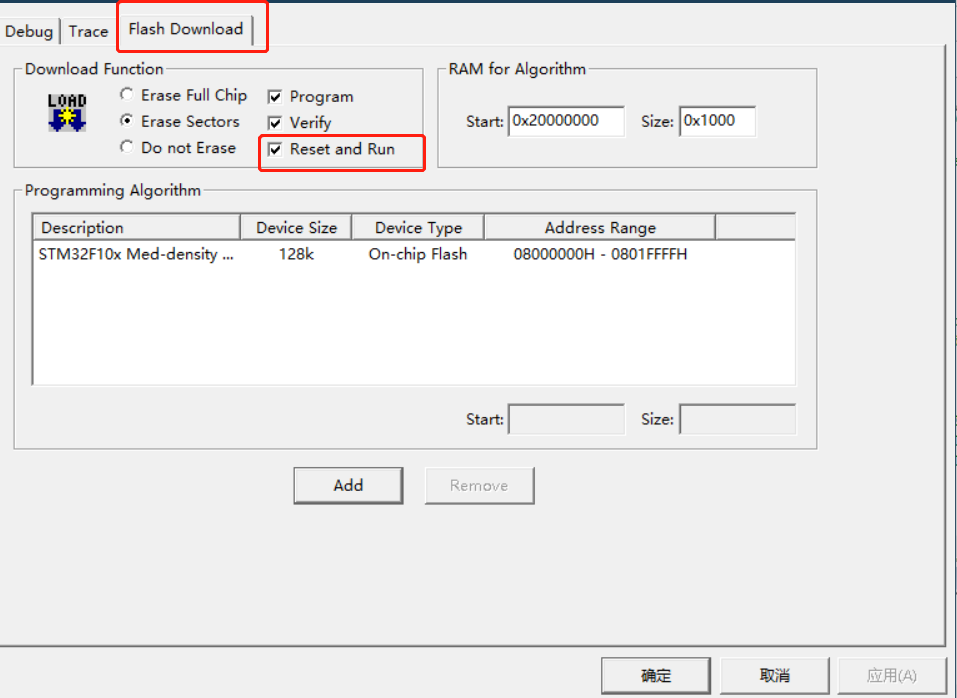The height and width of the screenshot is (698, 957).
Task: Toggle the Verify checkbox
Action: [x=275, y=123]
